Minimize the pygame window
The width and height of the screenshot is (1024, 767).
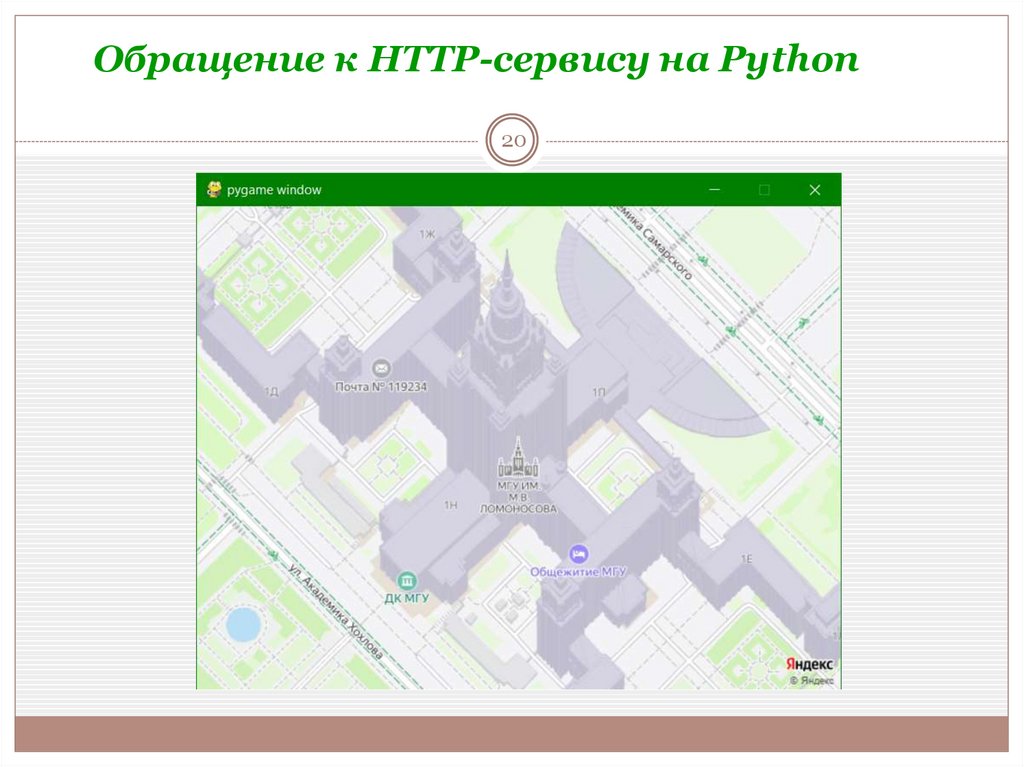[x=714, y=189]
